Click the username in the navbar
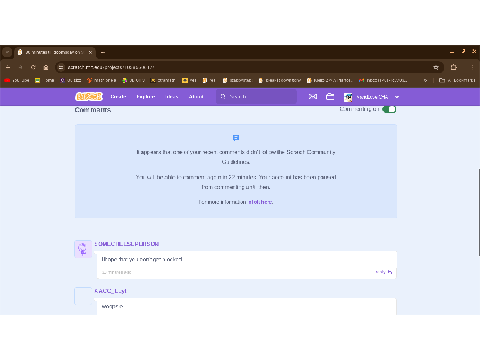 coord(372,97)
